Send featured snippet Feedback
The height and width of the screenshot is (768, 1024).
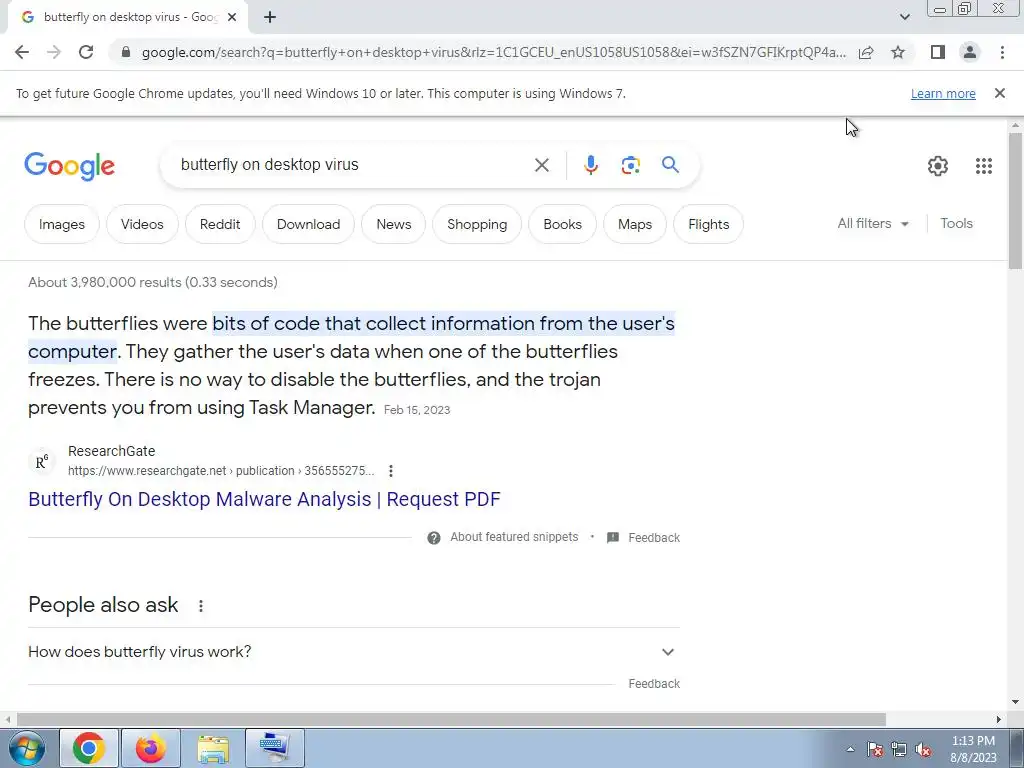[x=643, y=537]
